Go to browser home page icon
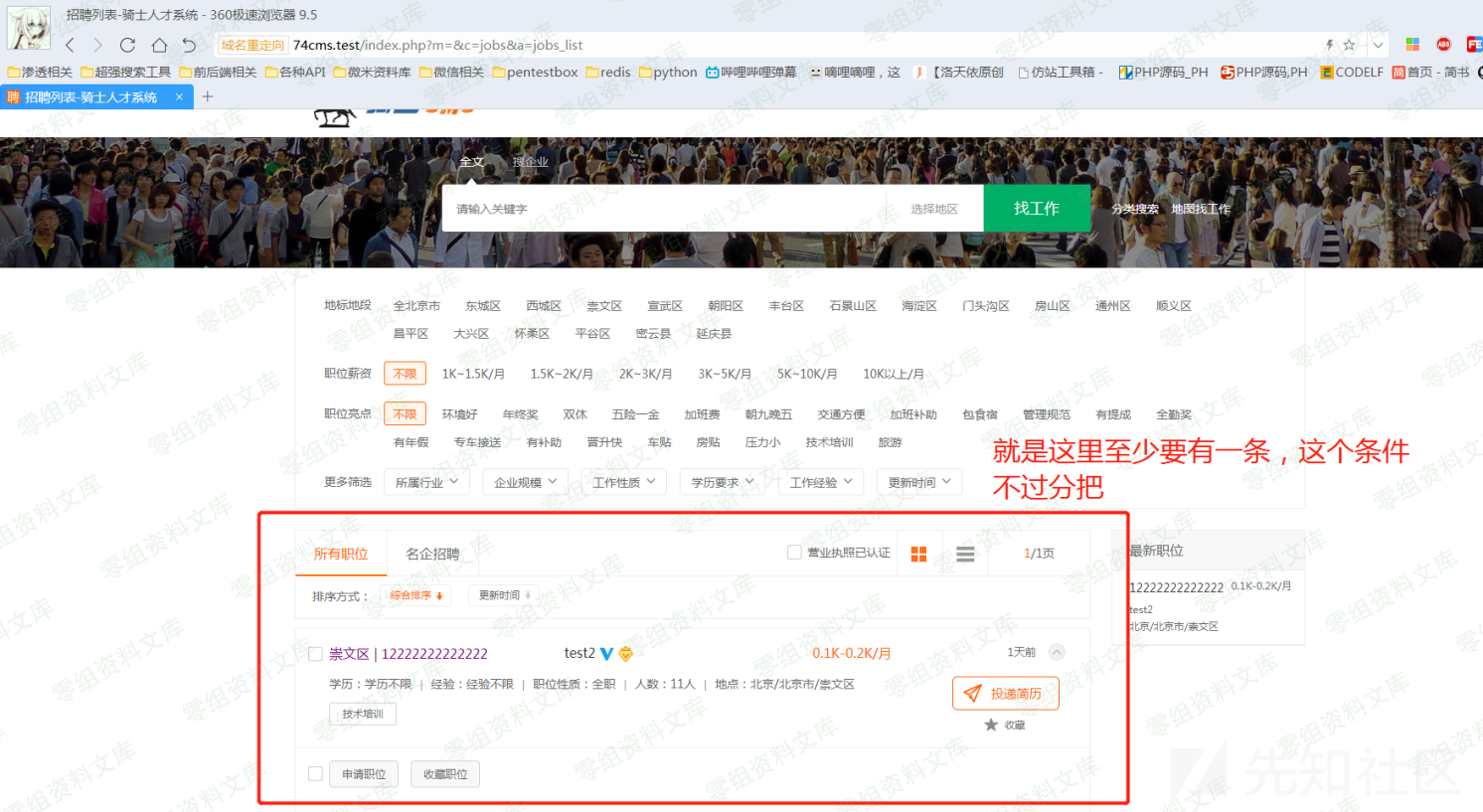This screenshot has width=1483, height=812. point(159,45)
